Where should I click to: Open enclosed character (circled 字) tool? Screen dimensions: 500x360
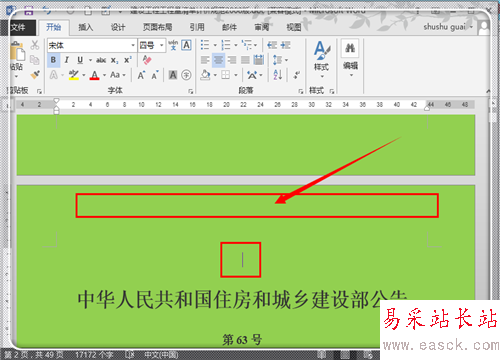point(186,75)
